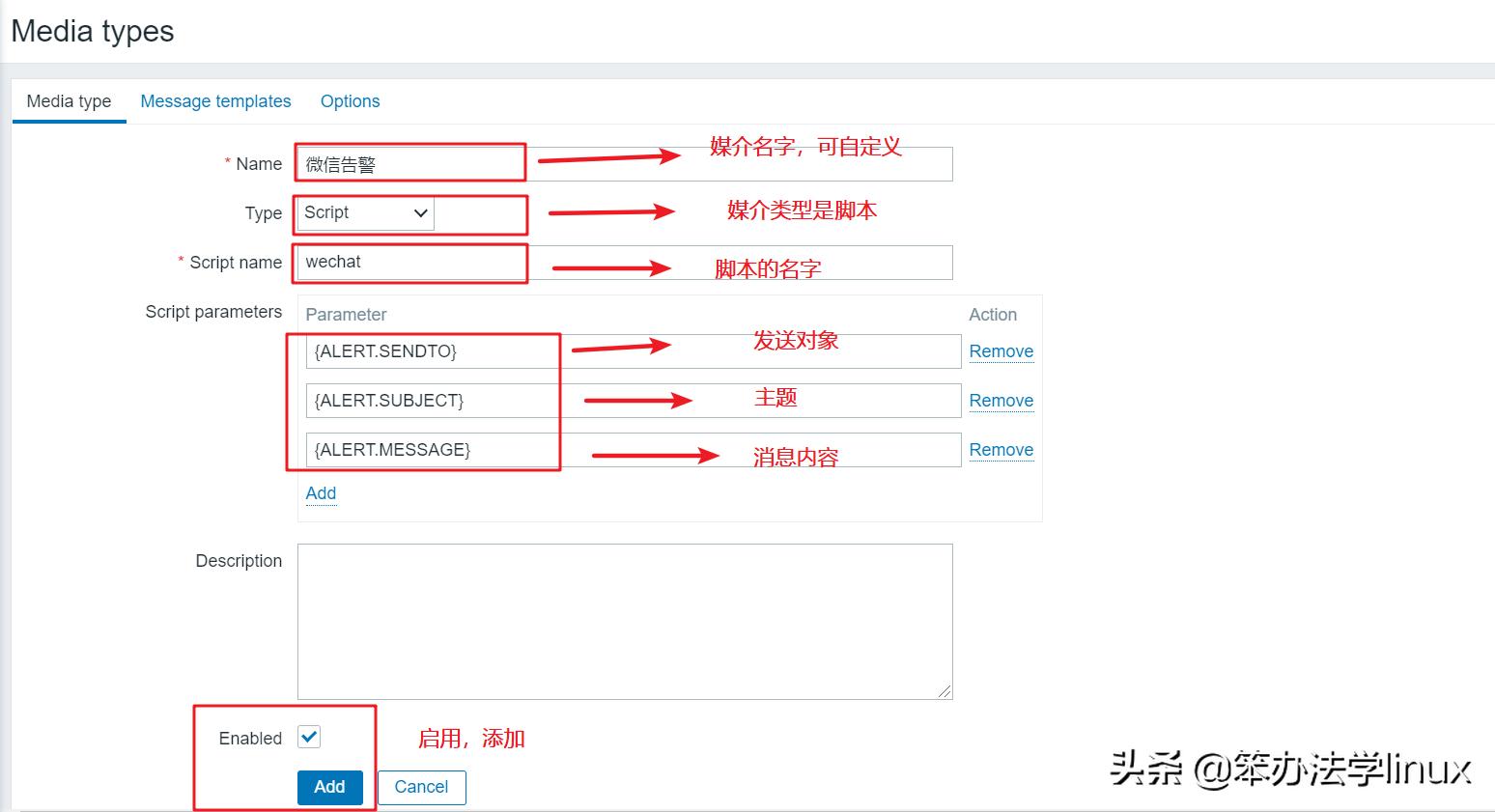1495x812 pixels.
Task: Select the Media type tab
Action: click(68, 100)
